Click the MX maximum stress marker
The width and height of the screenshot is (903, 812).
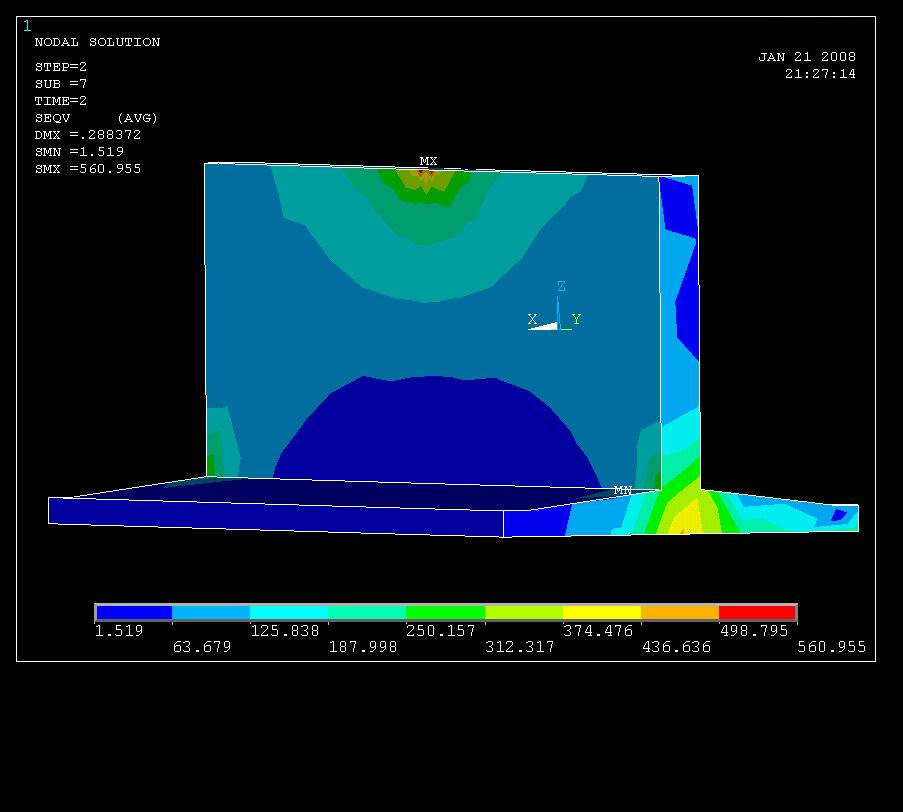[428, 161]
